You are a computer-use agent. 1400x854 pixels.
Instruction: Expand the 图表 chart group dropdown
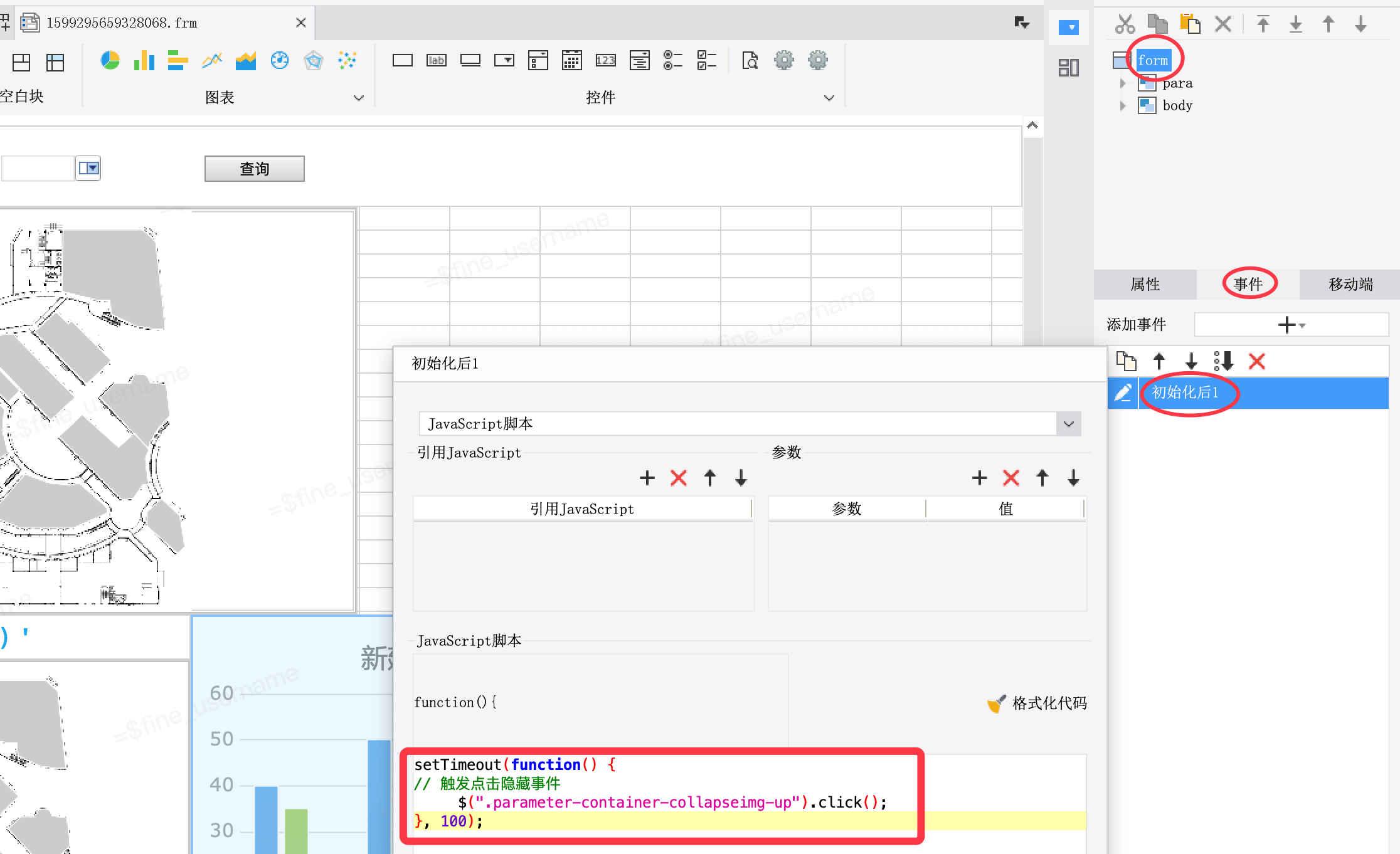pyautogui.click(x=359, y=98)
